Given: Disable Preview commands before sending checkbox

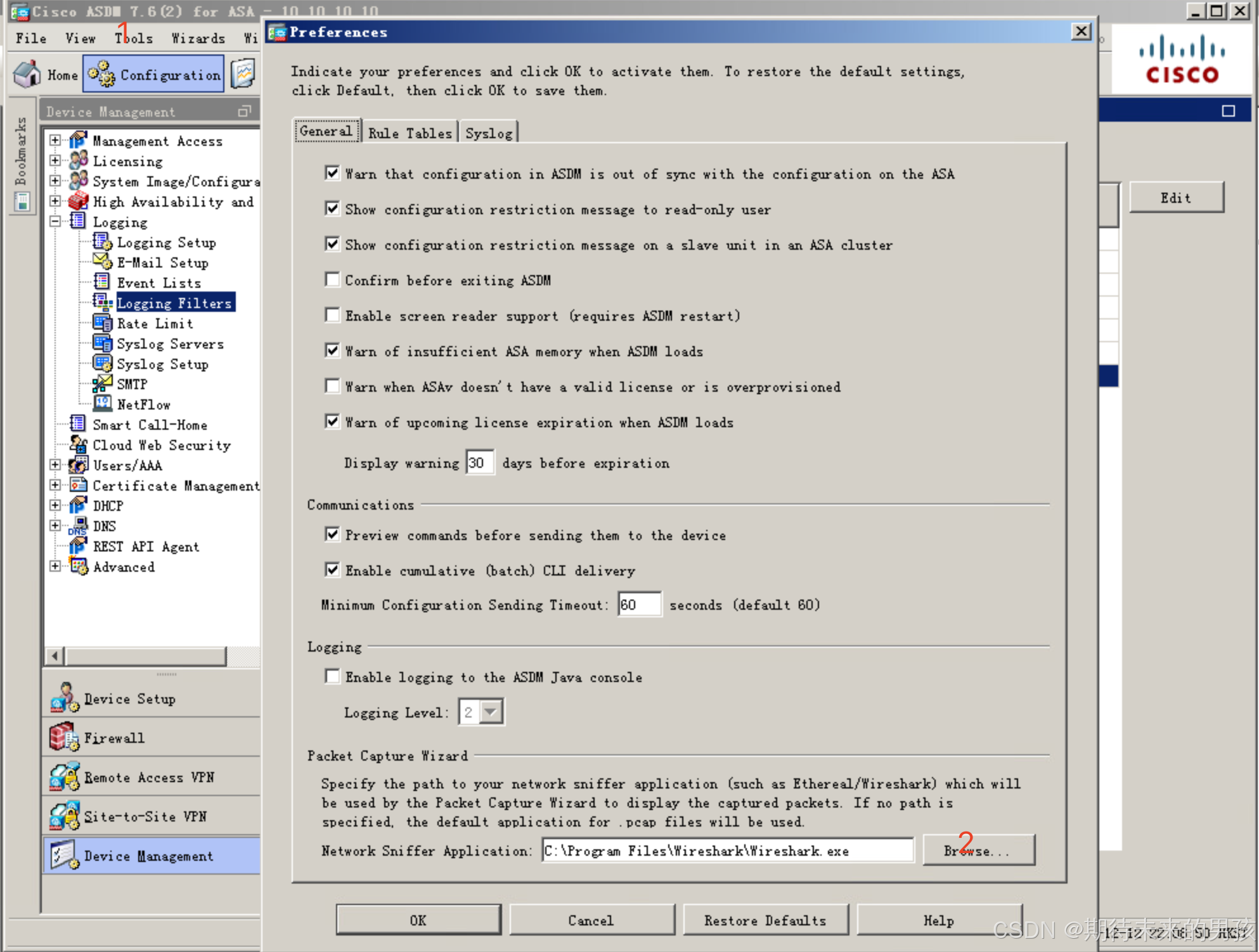Looking at the screenshot, I should (332, 534).
